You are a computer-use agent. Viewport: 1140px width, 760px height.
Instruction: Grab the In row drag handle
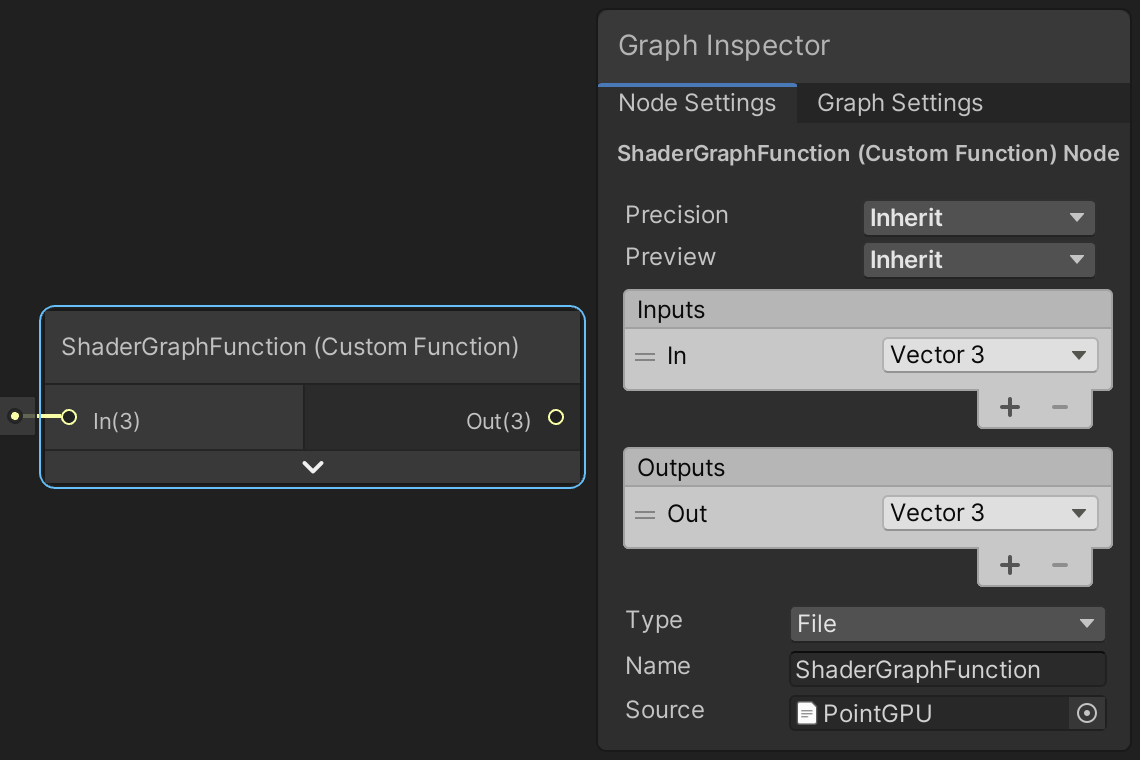pyautogui.click(x=646, y=356)
